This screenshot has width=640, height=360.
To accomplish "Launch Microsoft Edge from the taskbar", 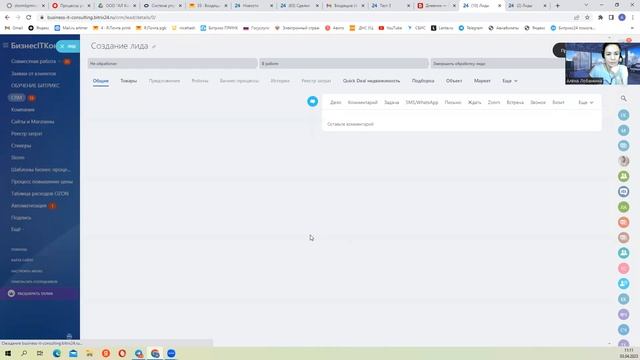I will point(57,353).
